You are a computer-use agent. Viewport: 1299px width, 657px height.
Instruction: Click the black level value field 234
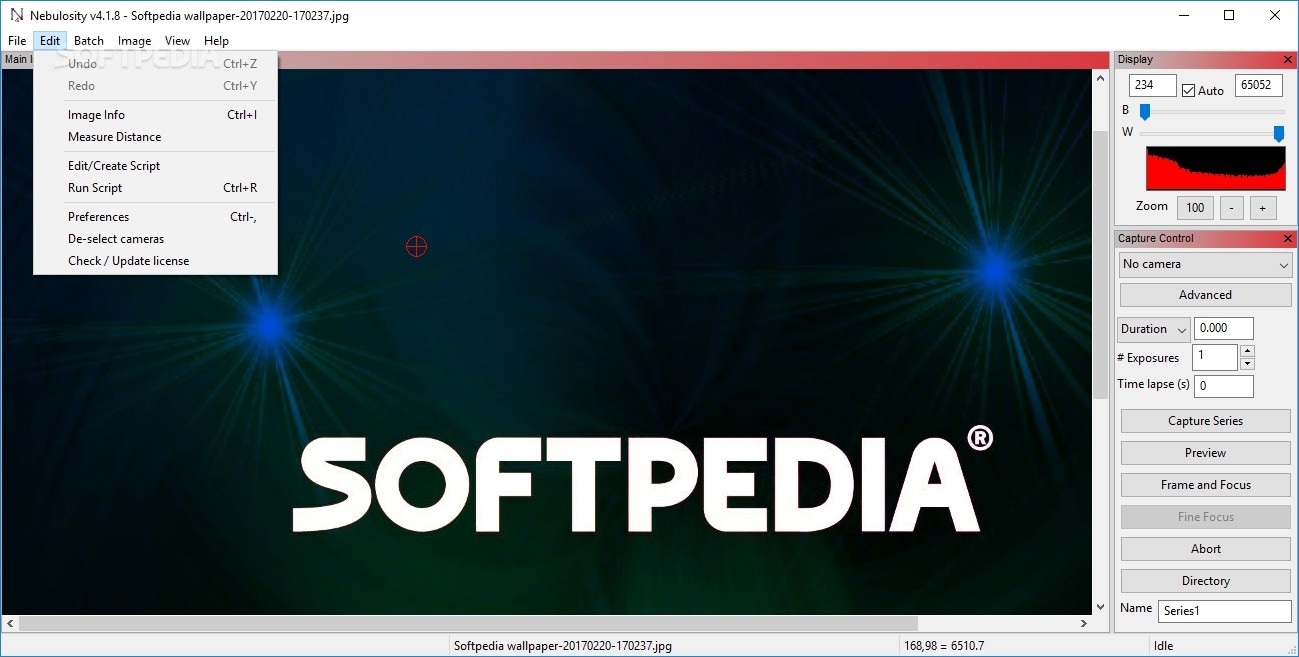(x=1152, y=86)
